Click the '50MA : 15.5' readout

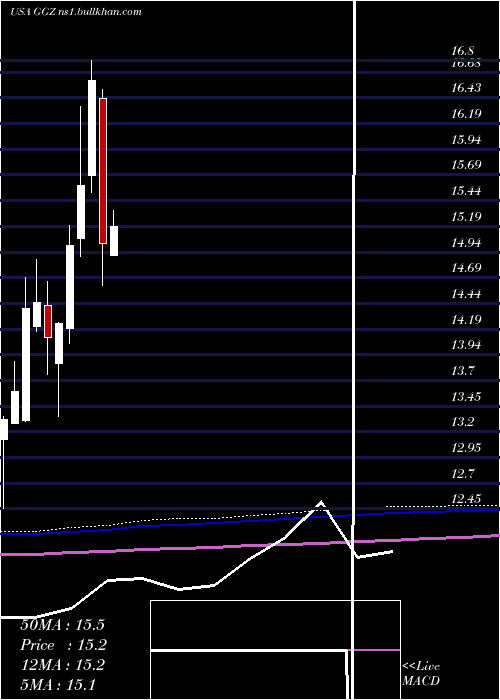click(62, 625)
